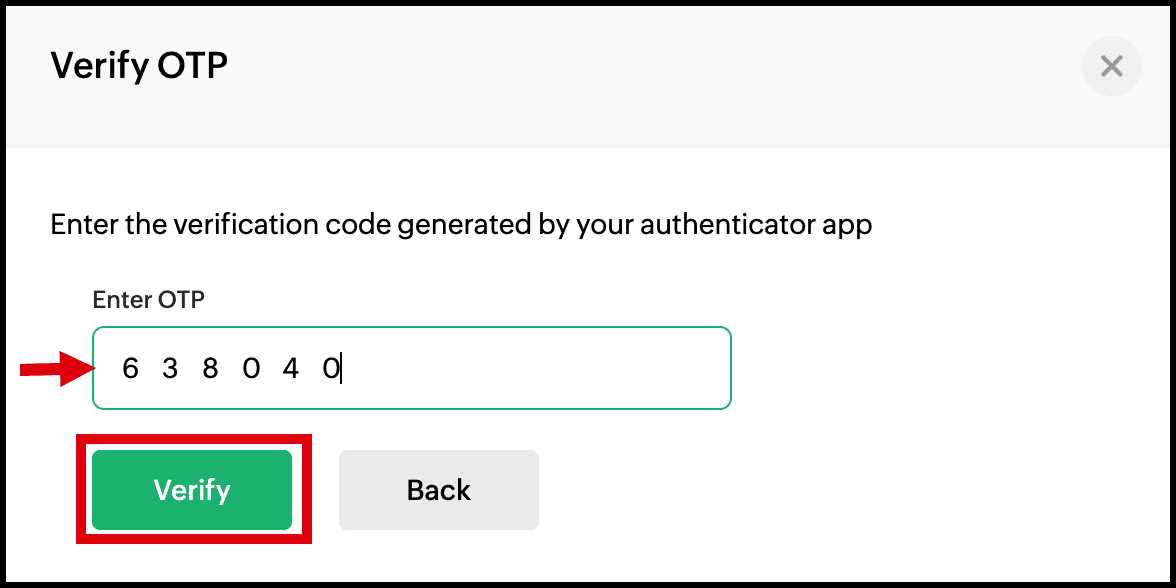Click the "Enter OTP" field label

148,300
